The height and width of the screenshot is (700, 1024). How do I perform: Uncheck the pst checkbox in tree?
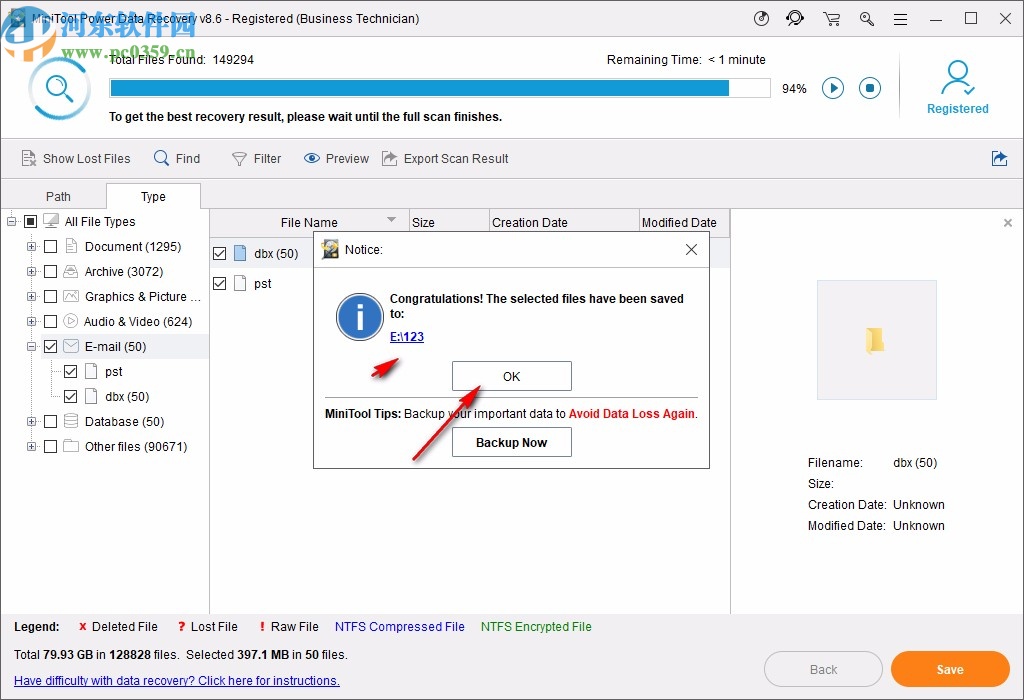(x=71, y=372)
